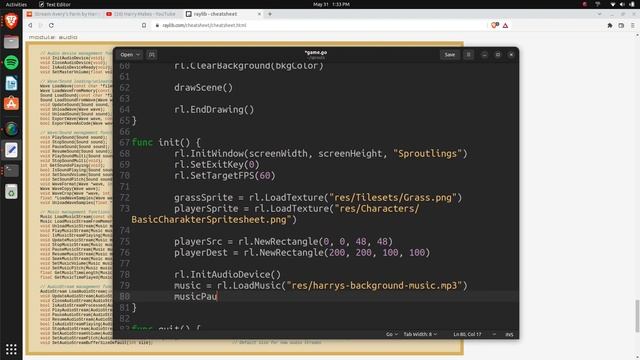Open the Brave browser from the dock
This screenshot has height=360, width=640.
tap(11, 21)
